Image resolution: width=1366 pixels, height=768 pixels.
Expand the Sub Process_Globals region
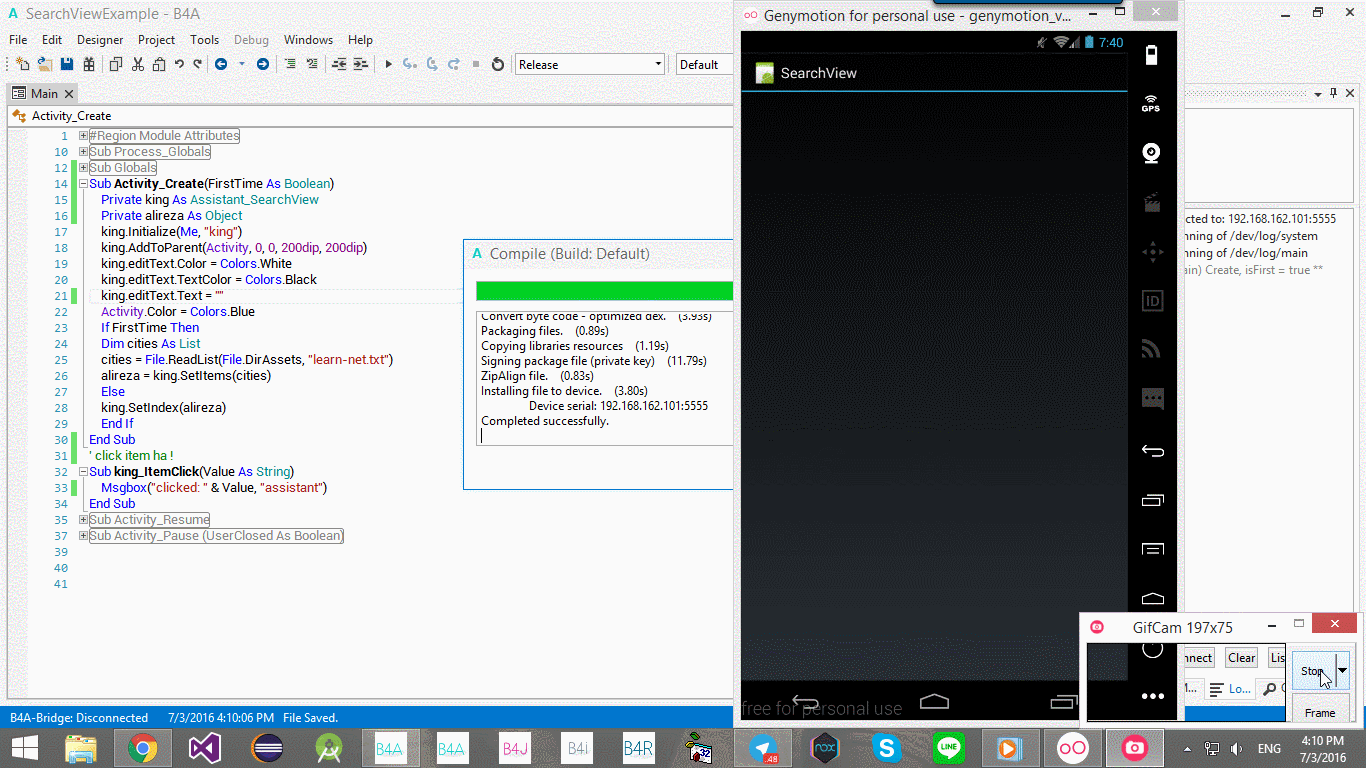point(84,152)
